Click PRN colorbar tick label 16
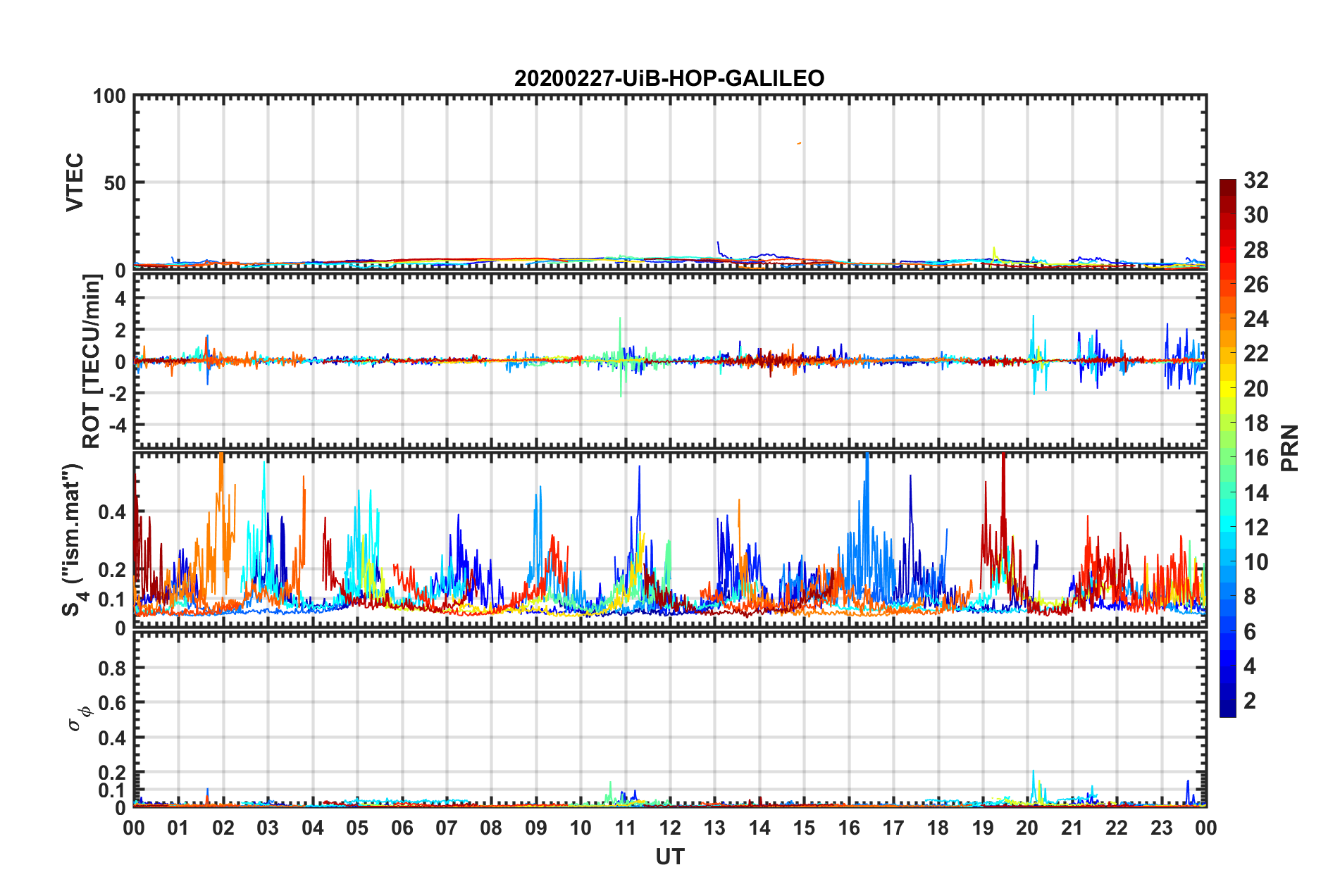 [1256, 458]
